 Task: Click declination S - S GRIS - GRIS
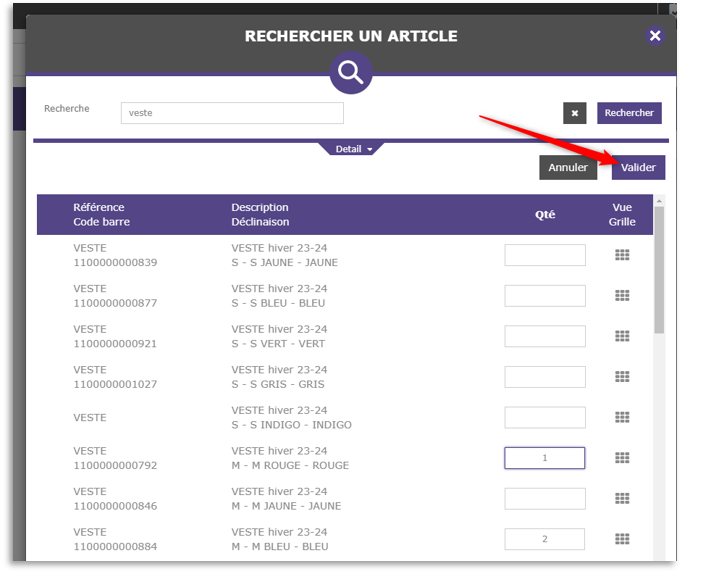coord(278,384)
